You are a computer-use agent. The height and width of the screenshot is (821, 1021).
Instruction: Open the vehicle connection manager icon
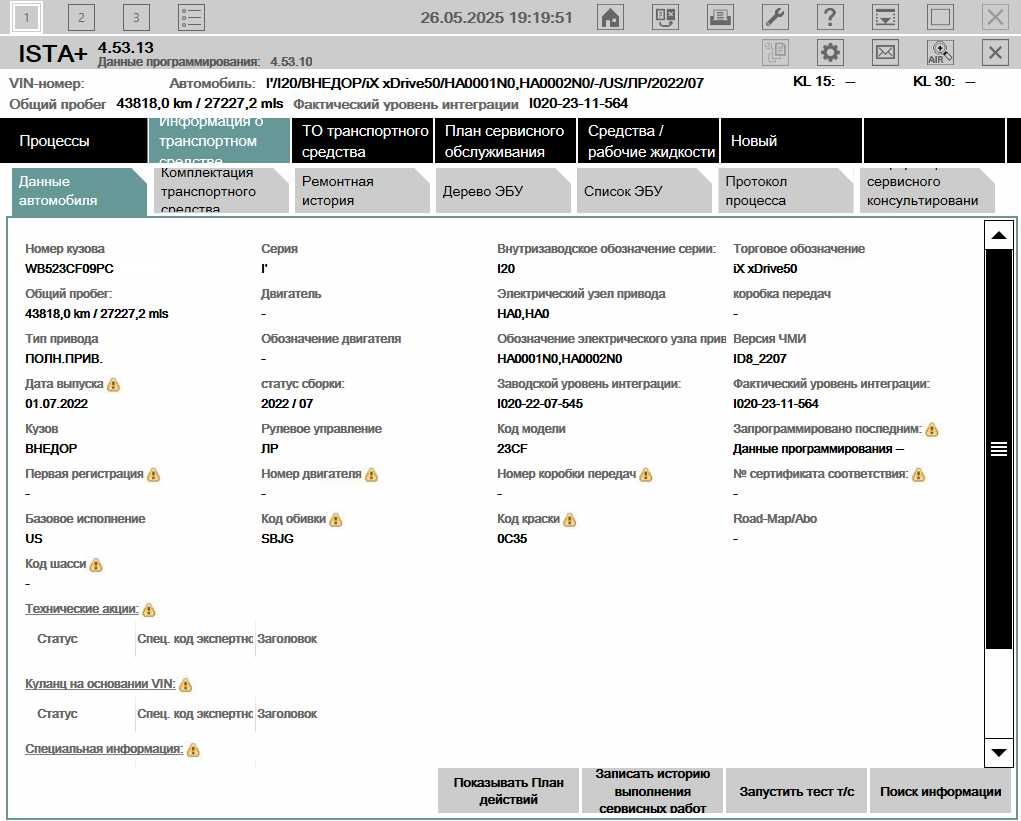pos(665,17)
